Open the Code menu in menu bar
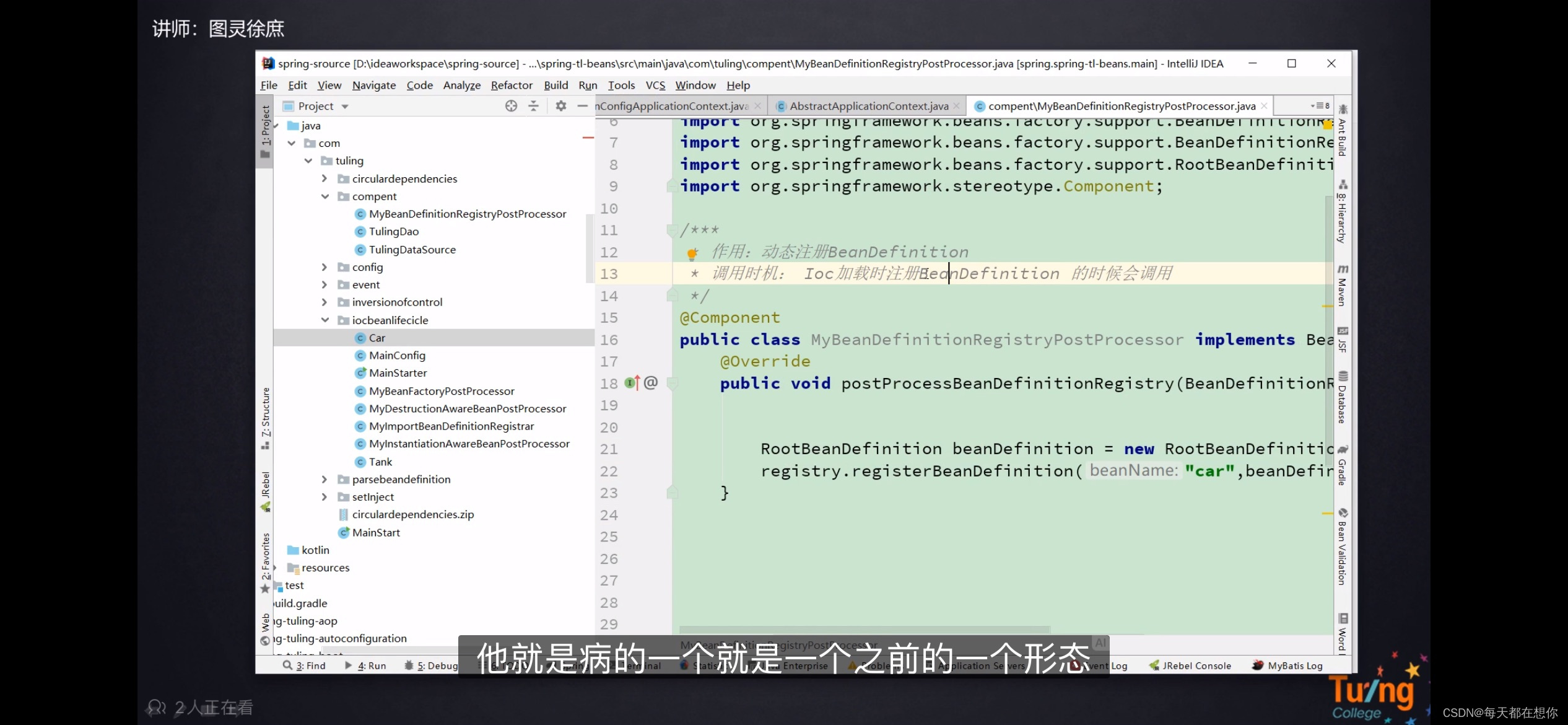The image size is (1568, 725). (420, 84)
